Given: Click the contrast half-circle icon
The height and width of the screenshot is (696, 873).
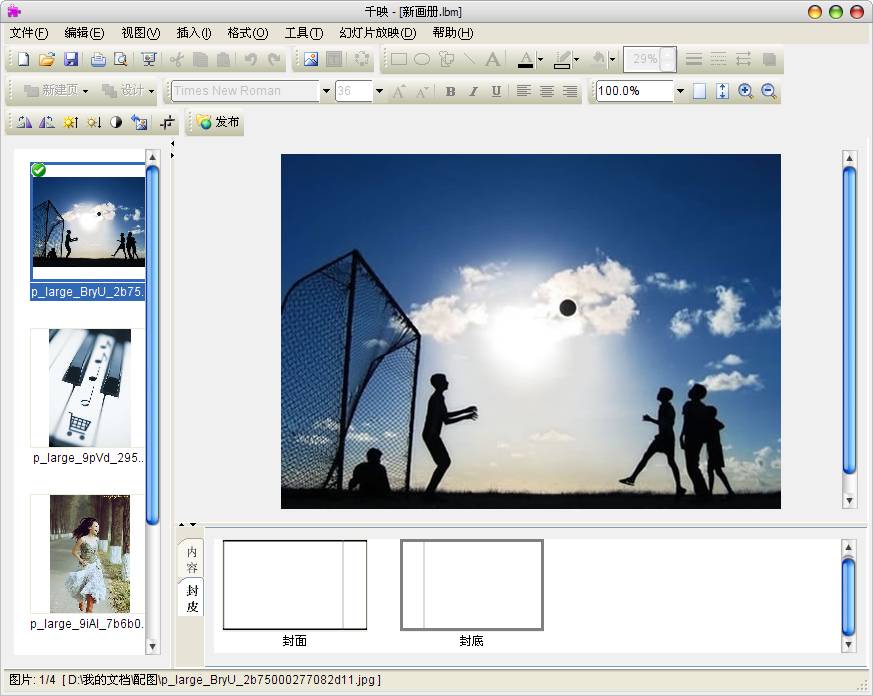Looking at the screenshot, I should pos(116,123).
